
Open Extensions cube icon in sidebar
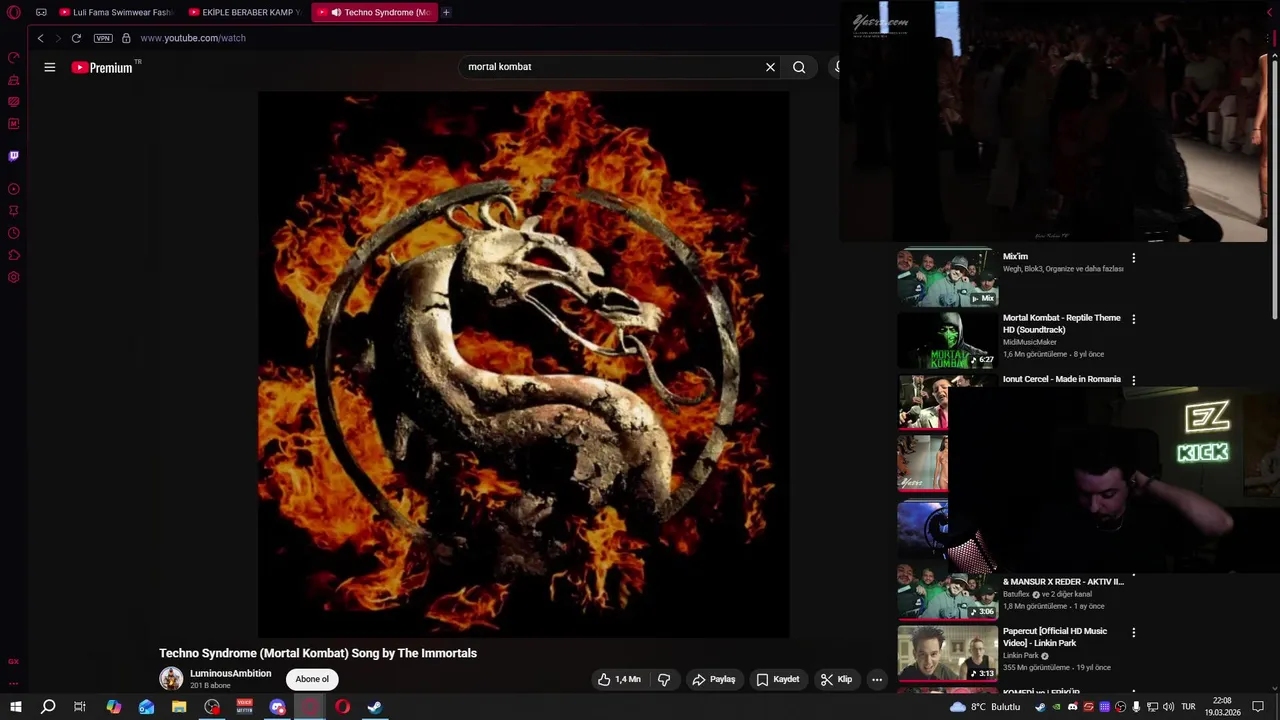pyautogui.click(x=14, y=255)
